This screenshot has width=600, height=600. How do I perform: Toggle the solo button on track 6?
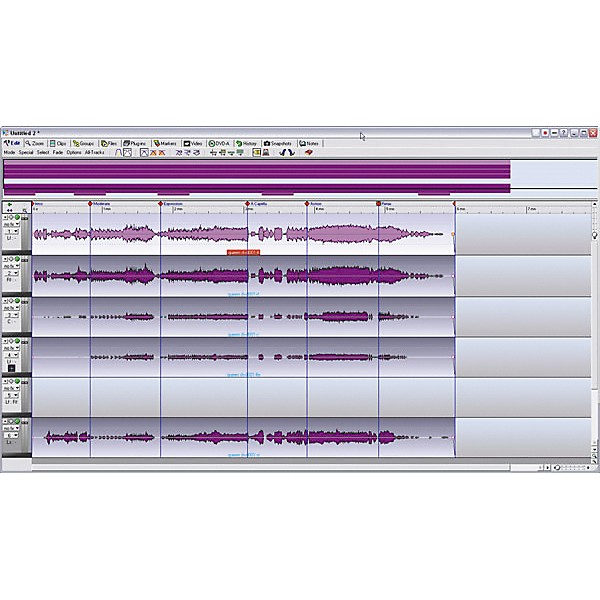[x=11, y=422]
